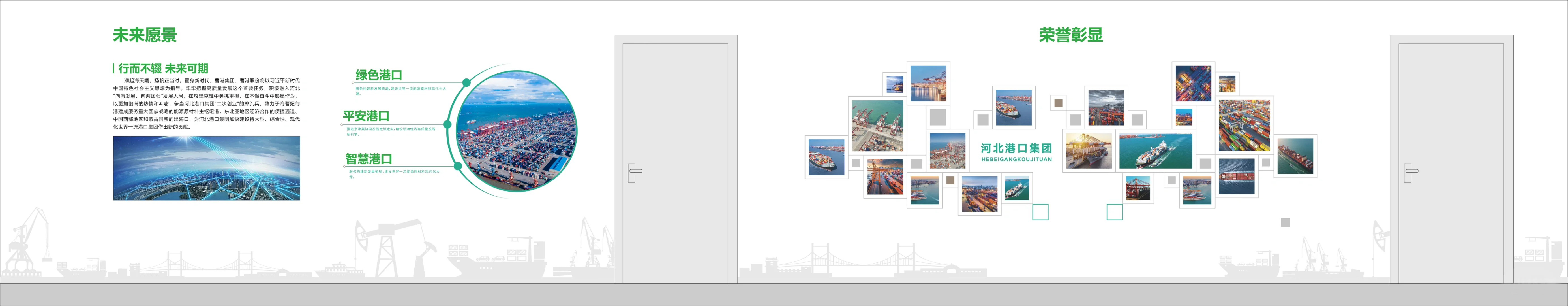Click the 行而不辍 未来可期 subheading

tap(163, 68)
